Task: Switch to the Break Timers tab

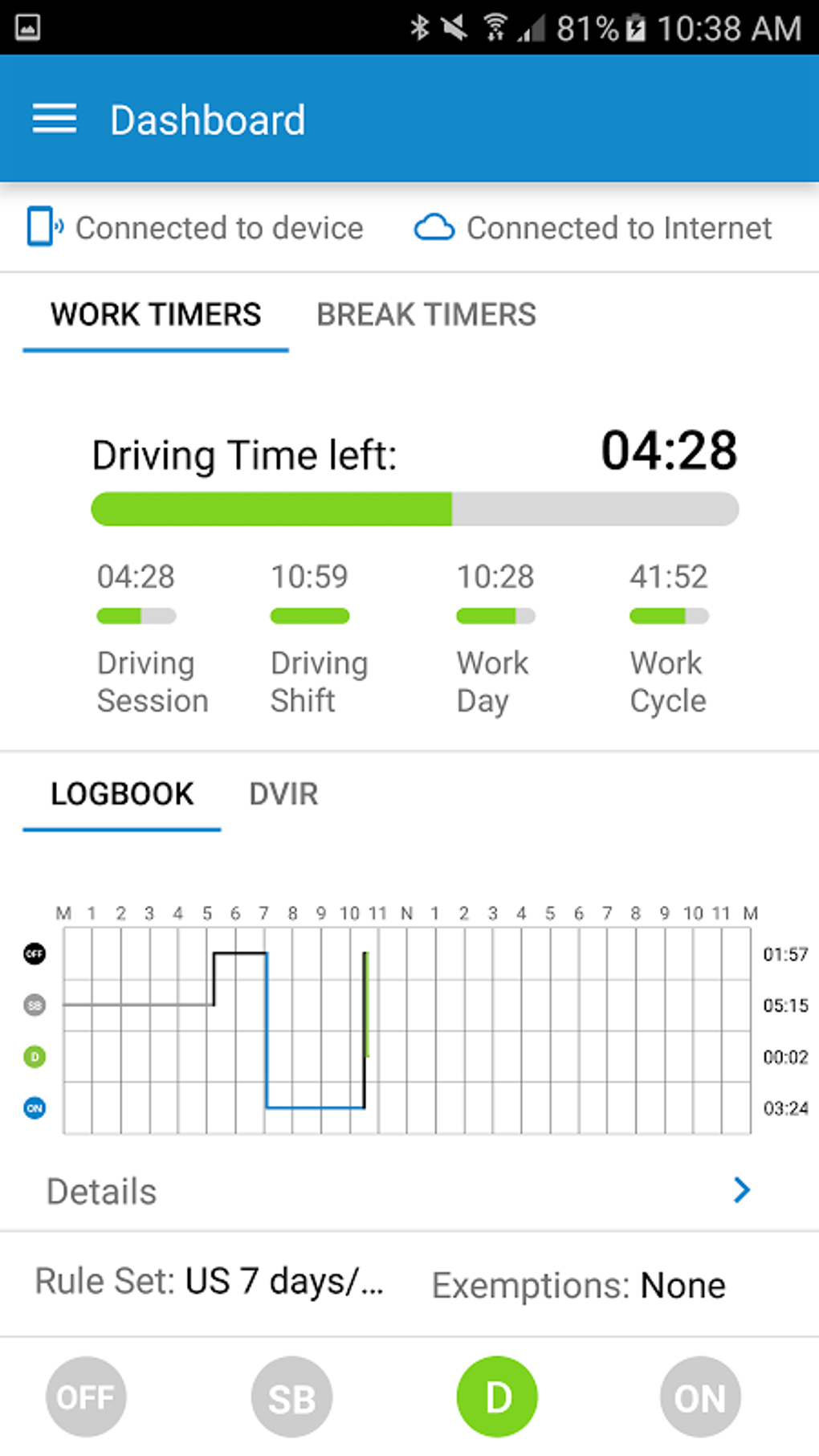Action: pos(426,315)
